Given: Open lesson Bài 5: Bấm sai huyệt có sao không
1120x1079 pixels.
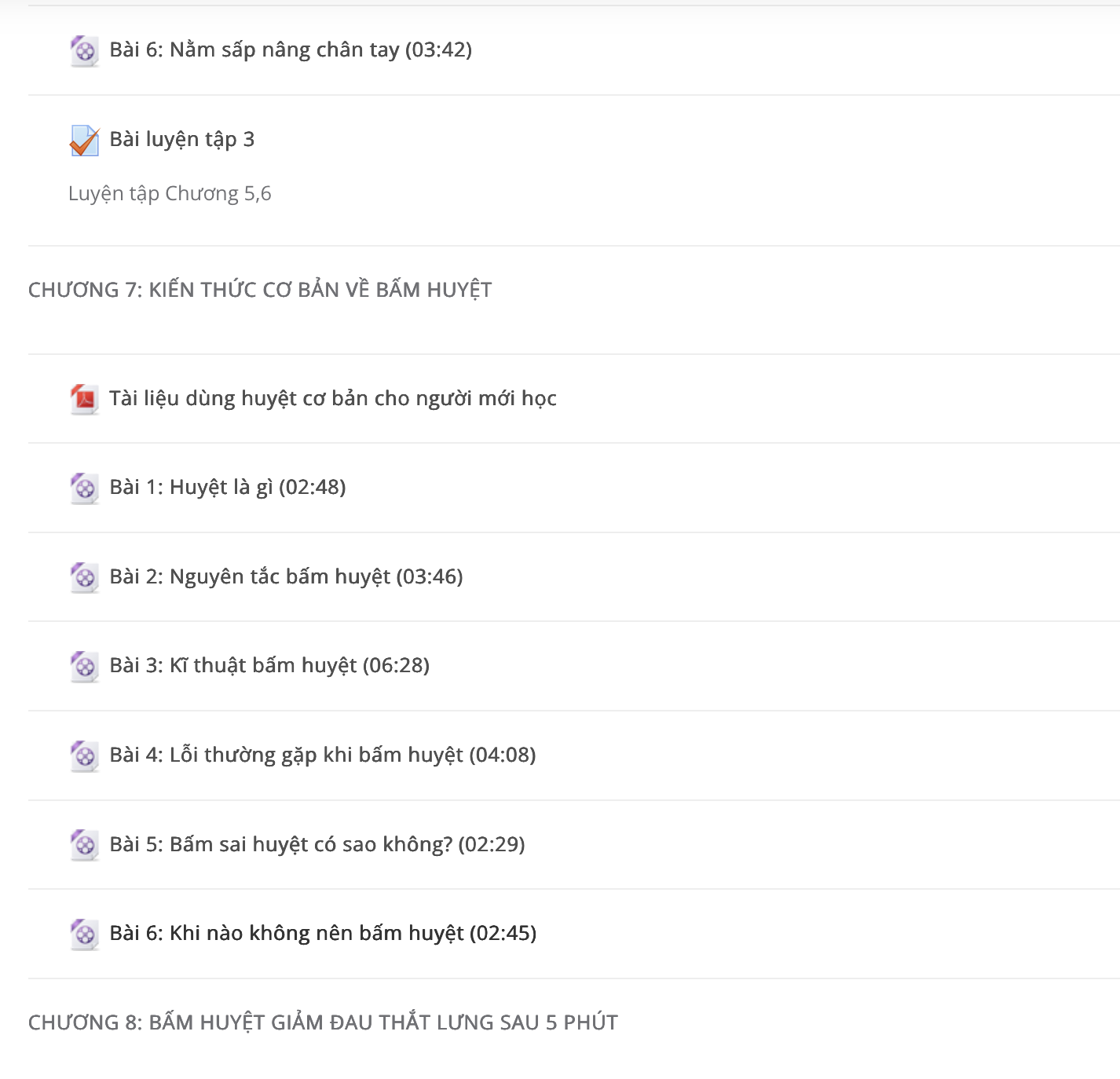Looking at the screenshot, I should (x=317, y=844).
